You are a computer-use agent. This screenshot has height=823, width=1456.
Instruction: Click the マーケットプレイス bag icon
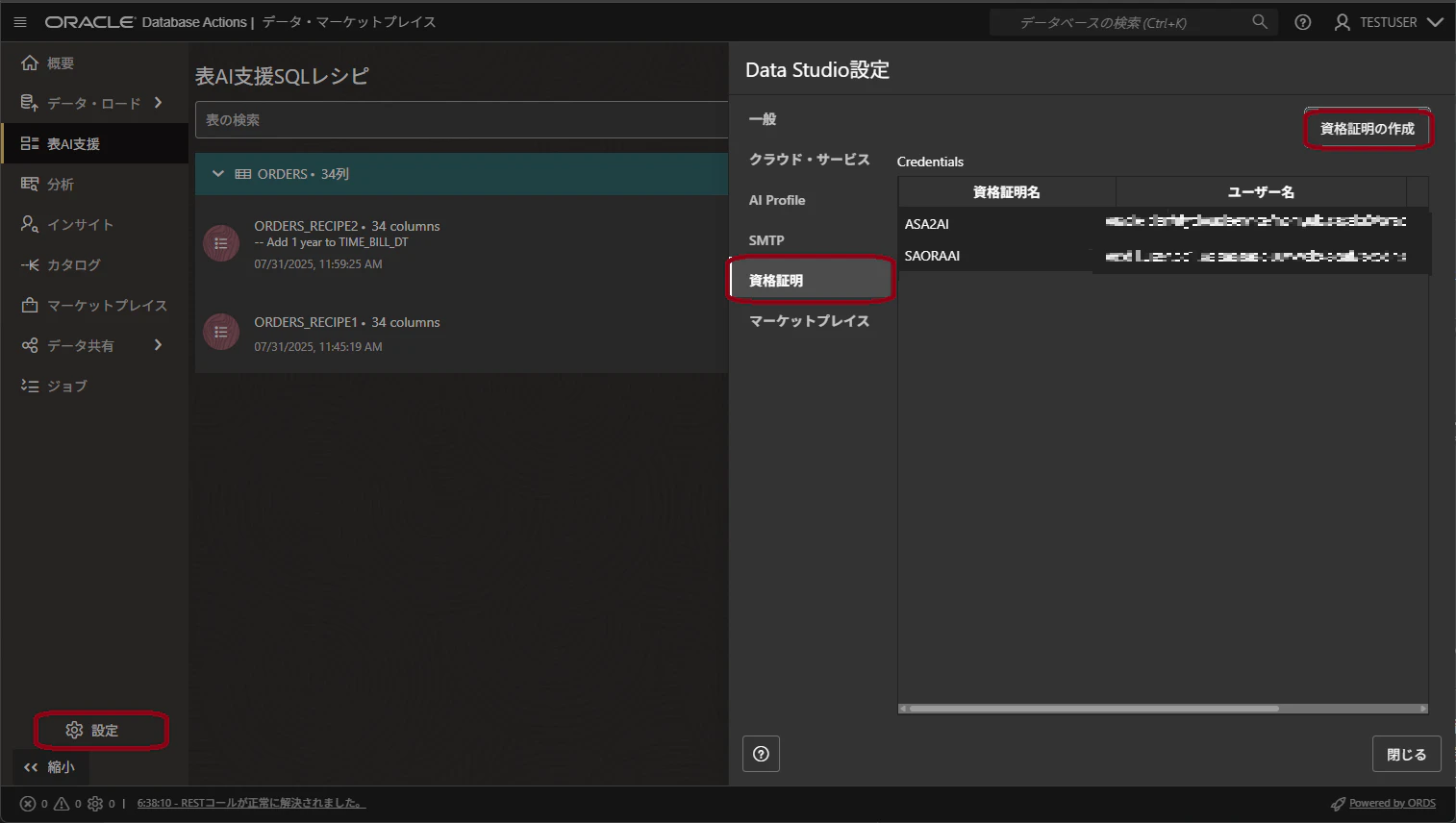[x=30, y=305]
